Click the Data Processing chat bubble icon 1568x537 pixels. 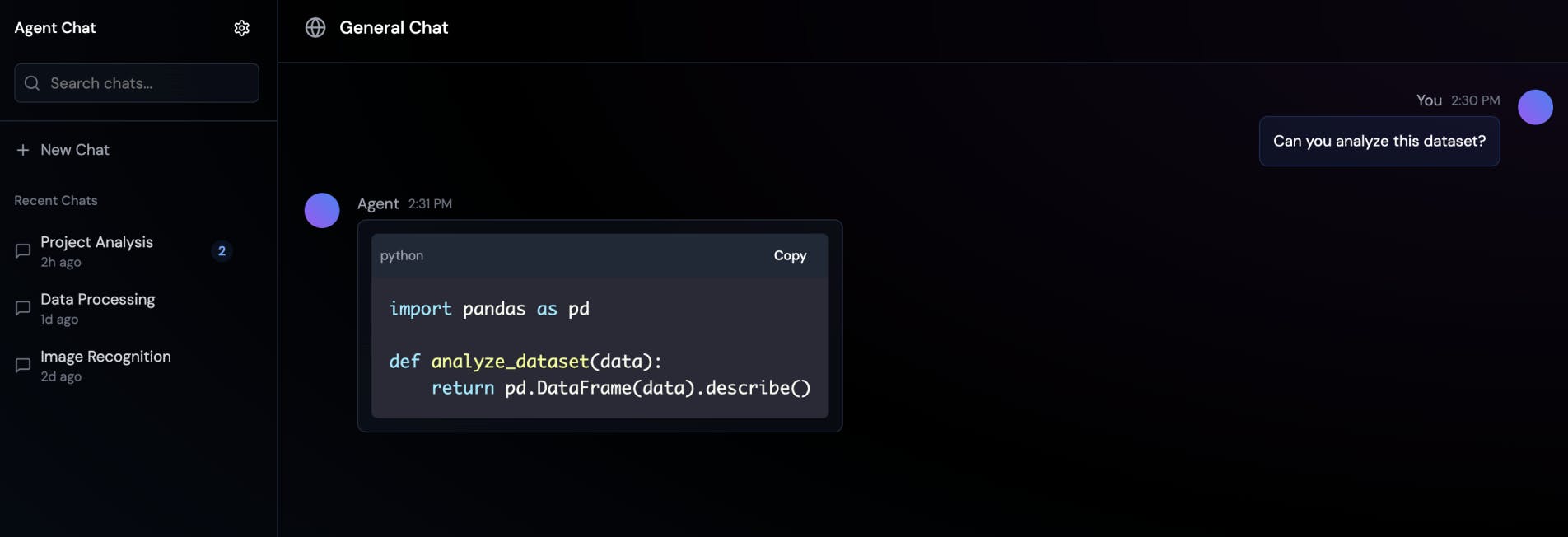coord(23,308)
